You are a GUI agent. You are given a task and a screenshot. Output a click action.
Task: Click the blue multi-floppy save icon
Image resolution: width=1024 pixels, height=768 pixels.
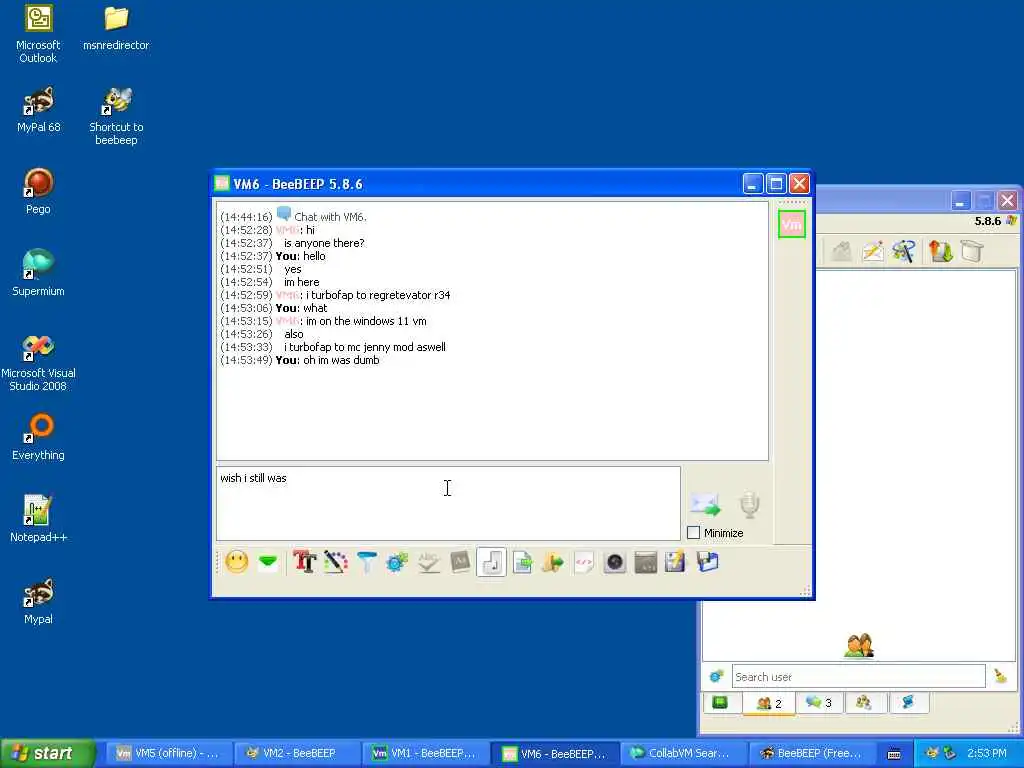tap(707, 562)
